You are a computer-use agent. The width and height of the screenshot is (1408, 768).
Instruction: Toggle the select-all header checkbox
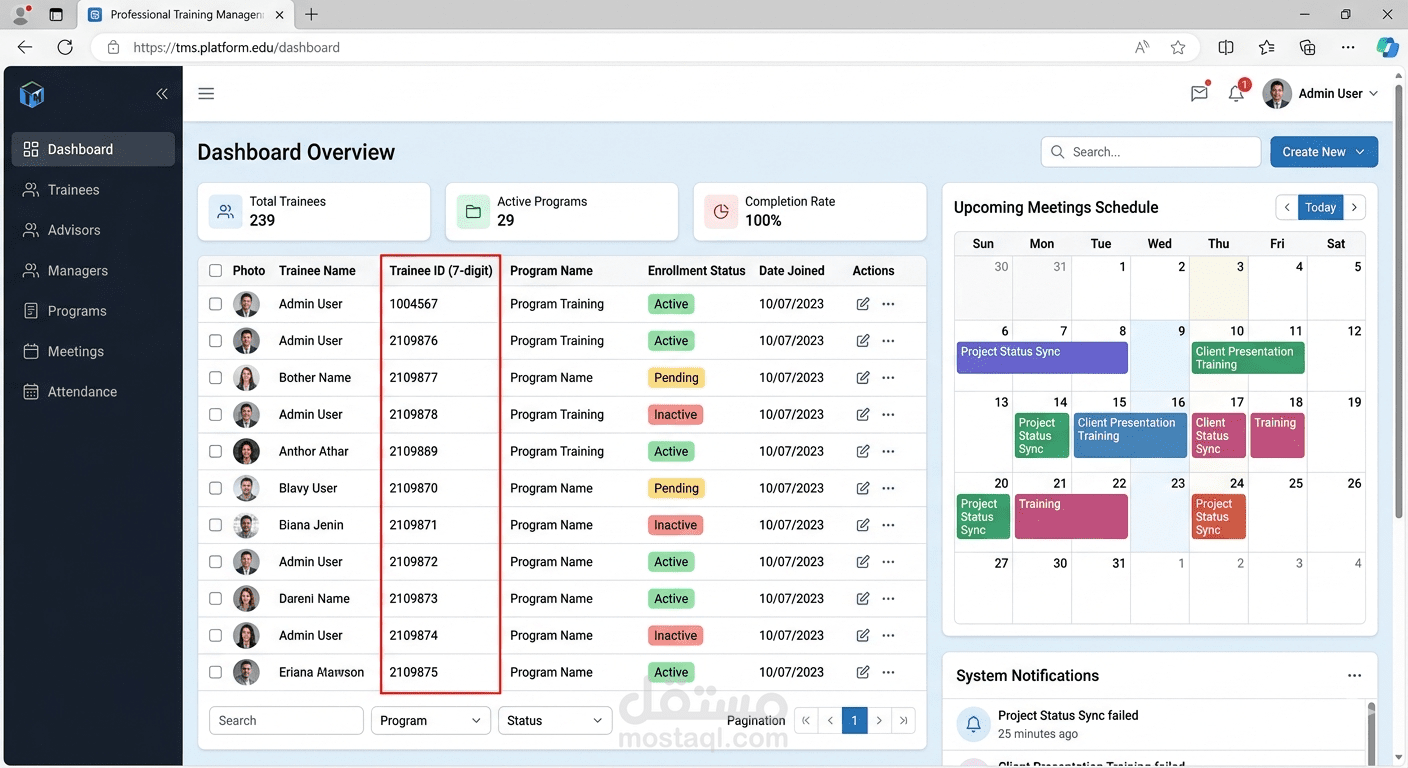pos(215,271)
